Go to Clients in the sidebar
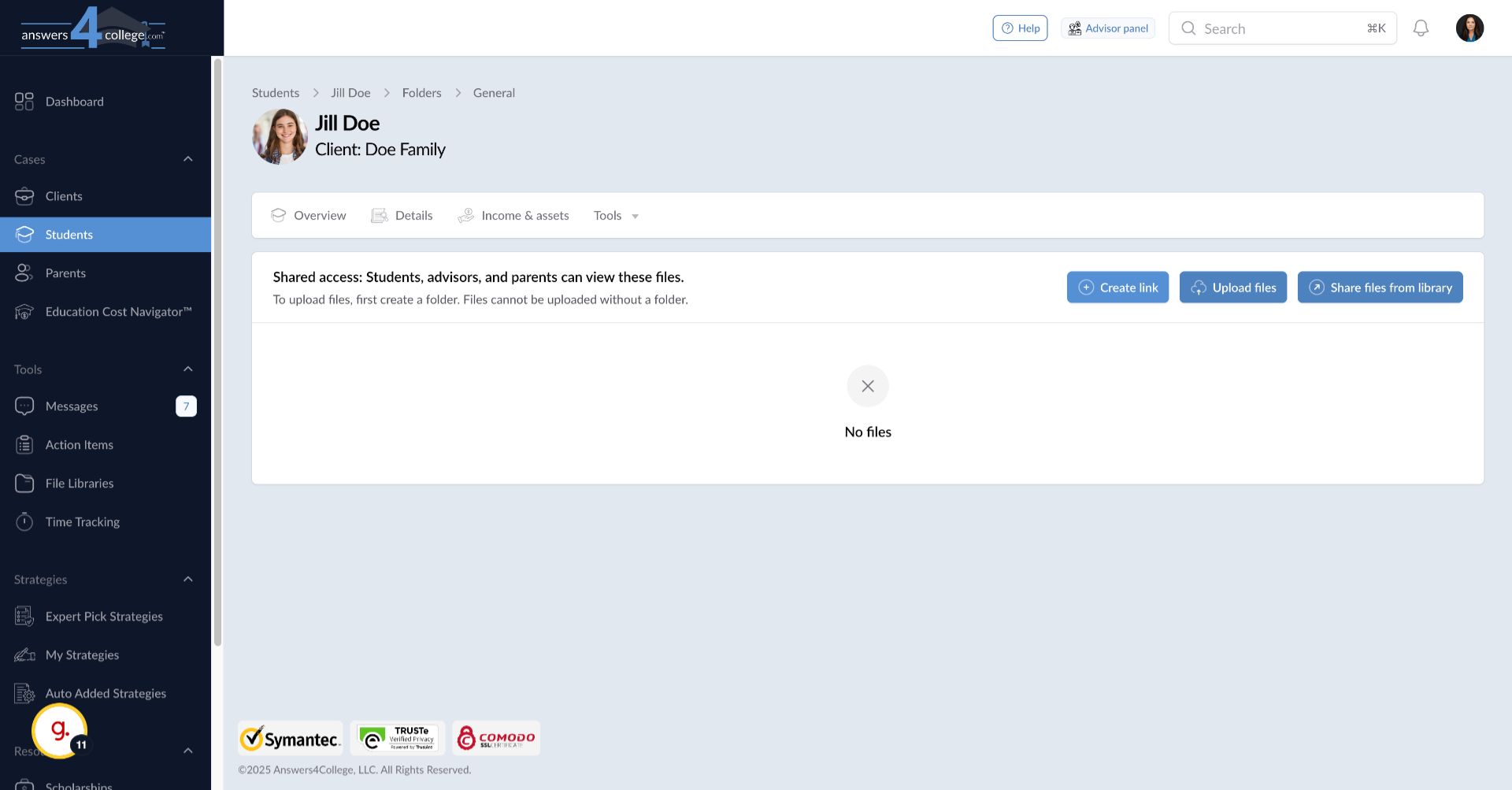This screenshot has height=790, width=1512. pyautogui.click(x=106, y=196)
